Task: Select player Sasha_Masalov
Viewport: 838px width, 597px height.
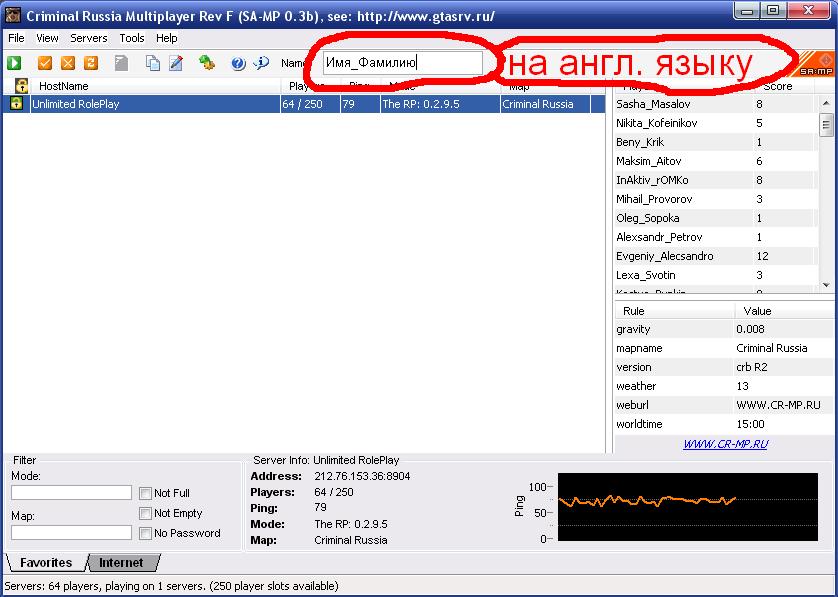Action: coord(717,104)
